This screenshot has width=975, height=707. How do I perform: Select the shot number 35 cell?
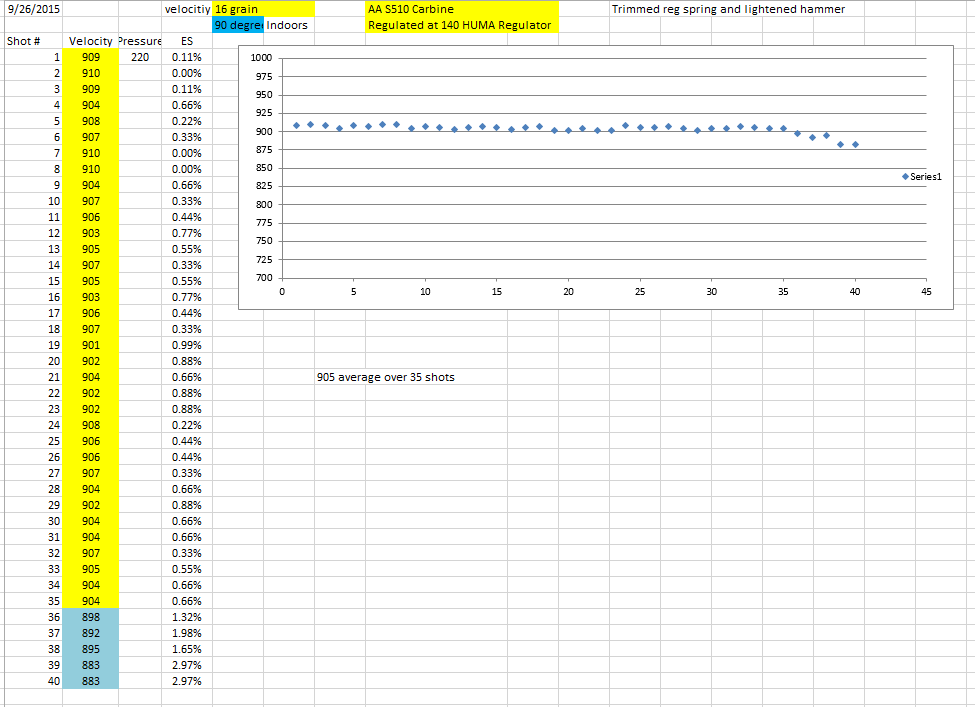[x=34, y=601]
